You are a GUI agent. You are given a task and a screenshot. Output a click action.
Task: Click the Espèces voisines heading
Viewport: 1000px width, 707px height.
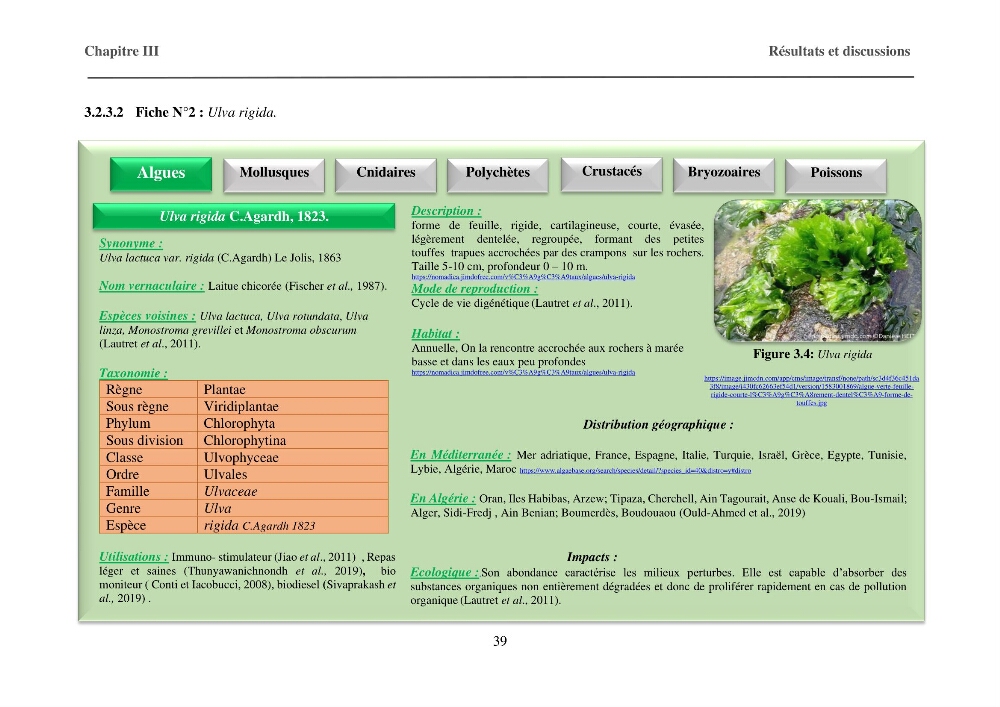pyautogui.click(x=147, y=316)
